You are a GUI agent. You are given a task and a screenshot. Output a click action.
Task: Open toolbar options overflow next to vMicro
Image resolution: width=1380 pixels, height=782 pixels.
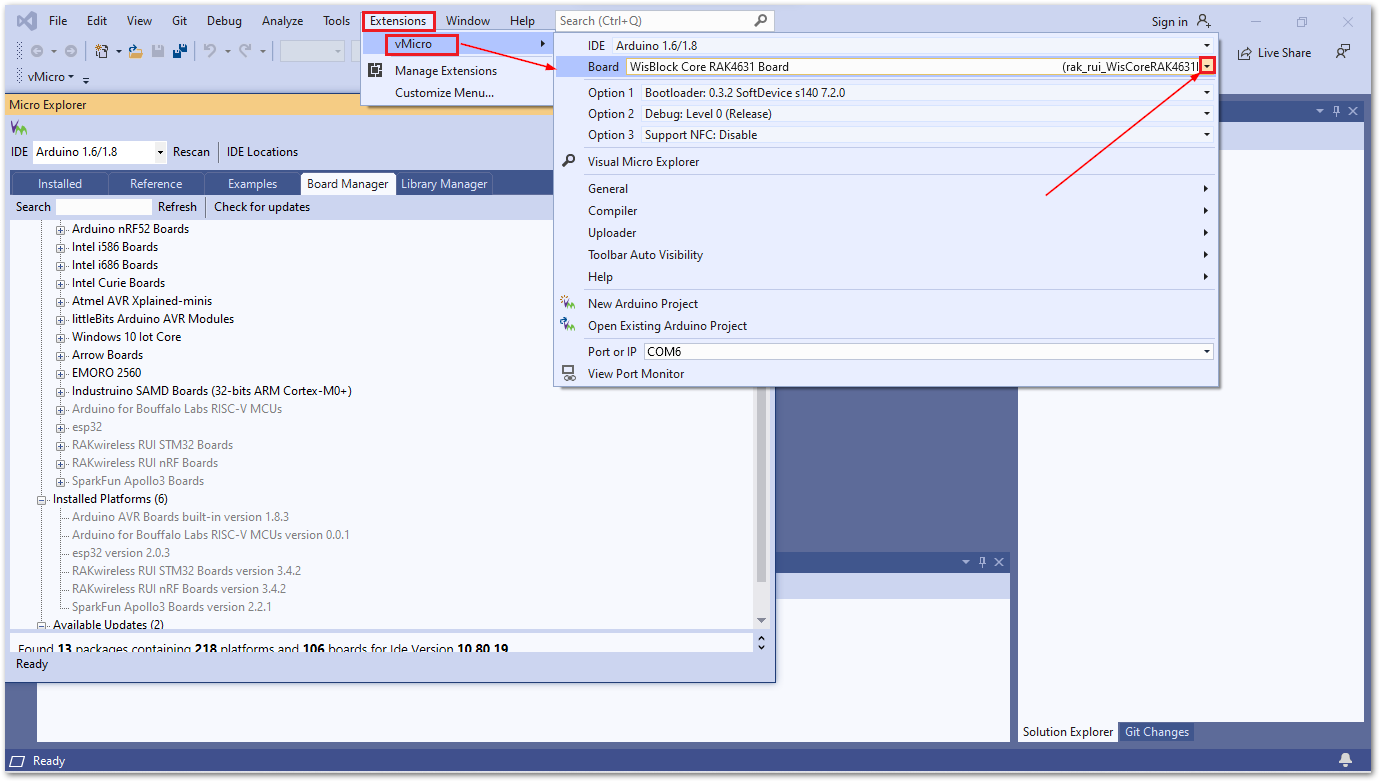(x=86, y=78)
